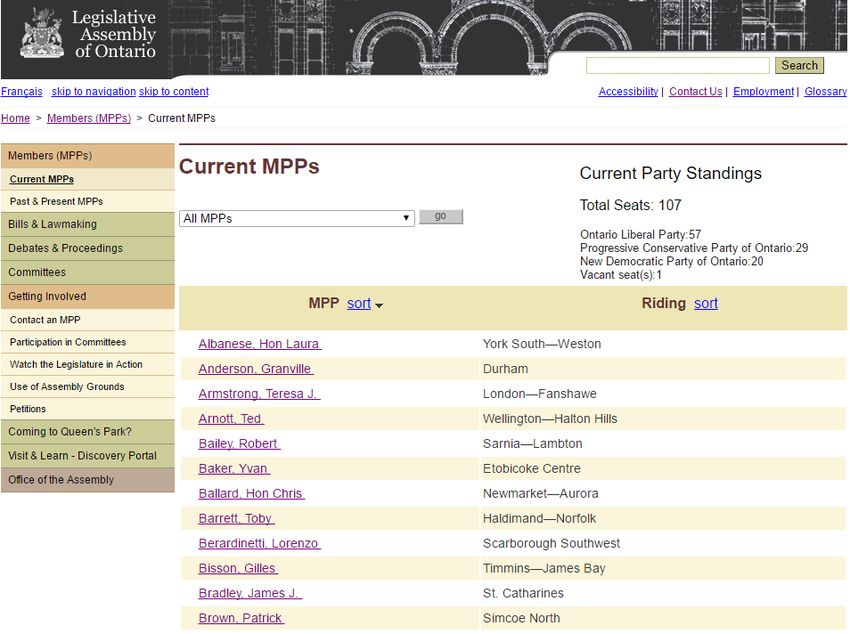Switch language via the Français link
850x634 pixels.
[22, 92]
